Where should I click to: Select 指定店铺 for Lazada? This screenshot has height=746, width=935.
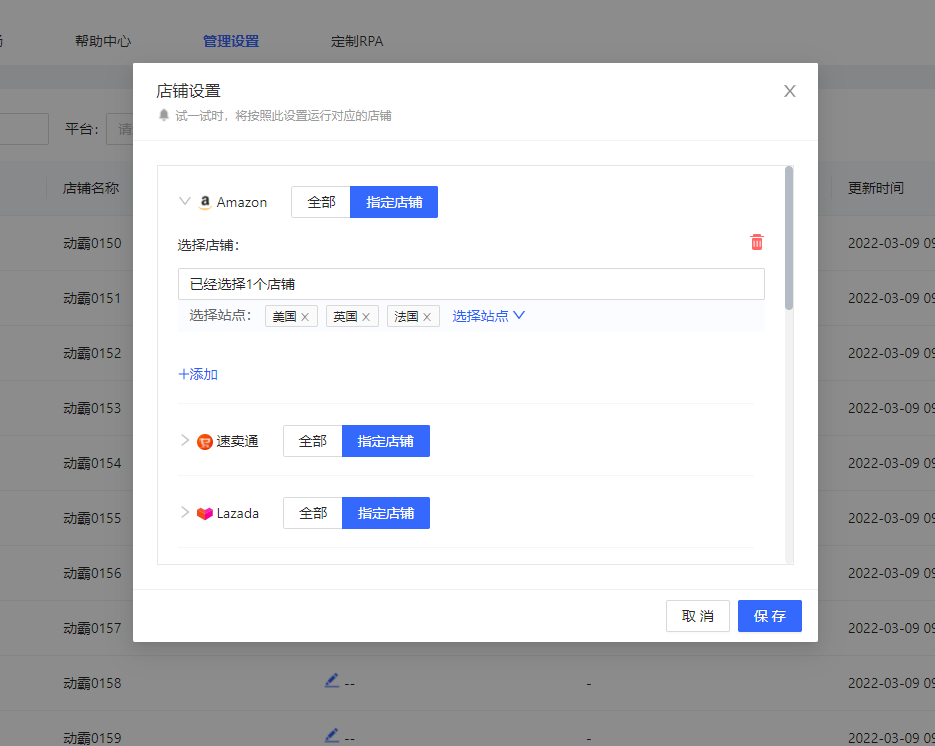386,513
